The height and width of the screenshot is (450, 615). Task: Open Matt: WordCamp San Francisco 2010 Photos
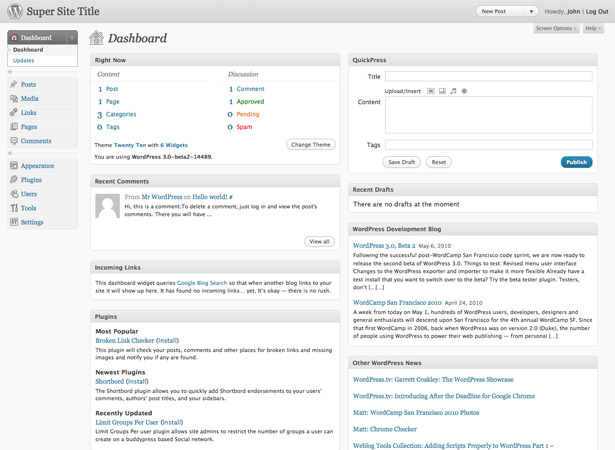click(x=416, y=412)
